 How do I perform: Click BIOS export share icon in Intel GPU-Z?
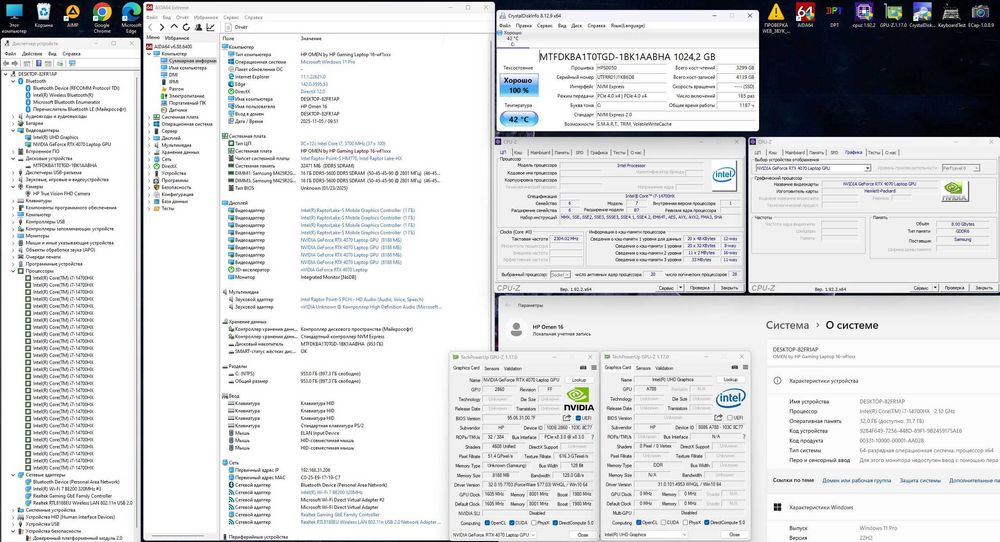click(x=717, y=418)
